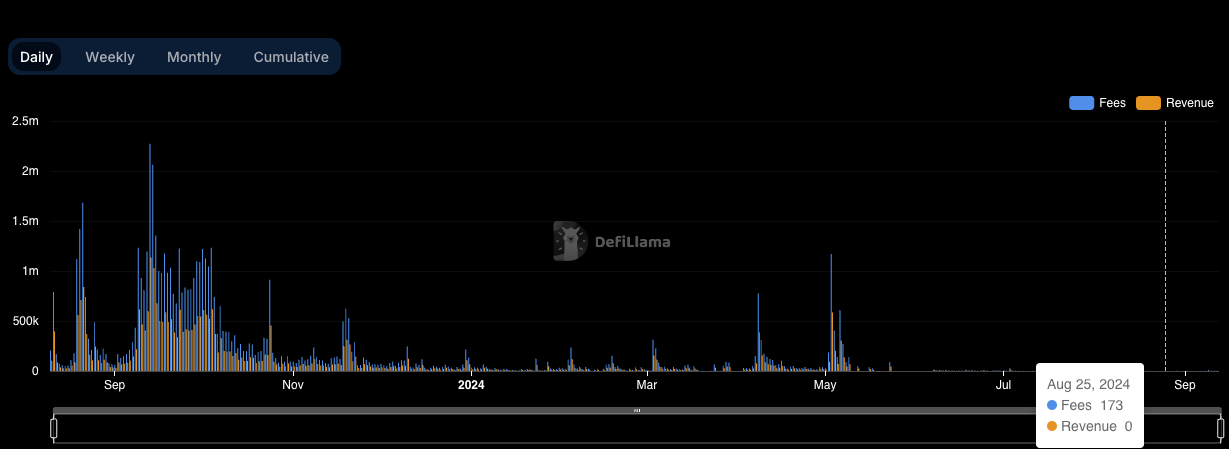
Task: Click the blue Fees legend swatch
Action: [x=1082, y=103]
